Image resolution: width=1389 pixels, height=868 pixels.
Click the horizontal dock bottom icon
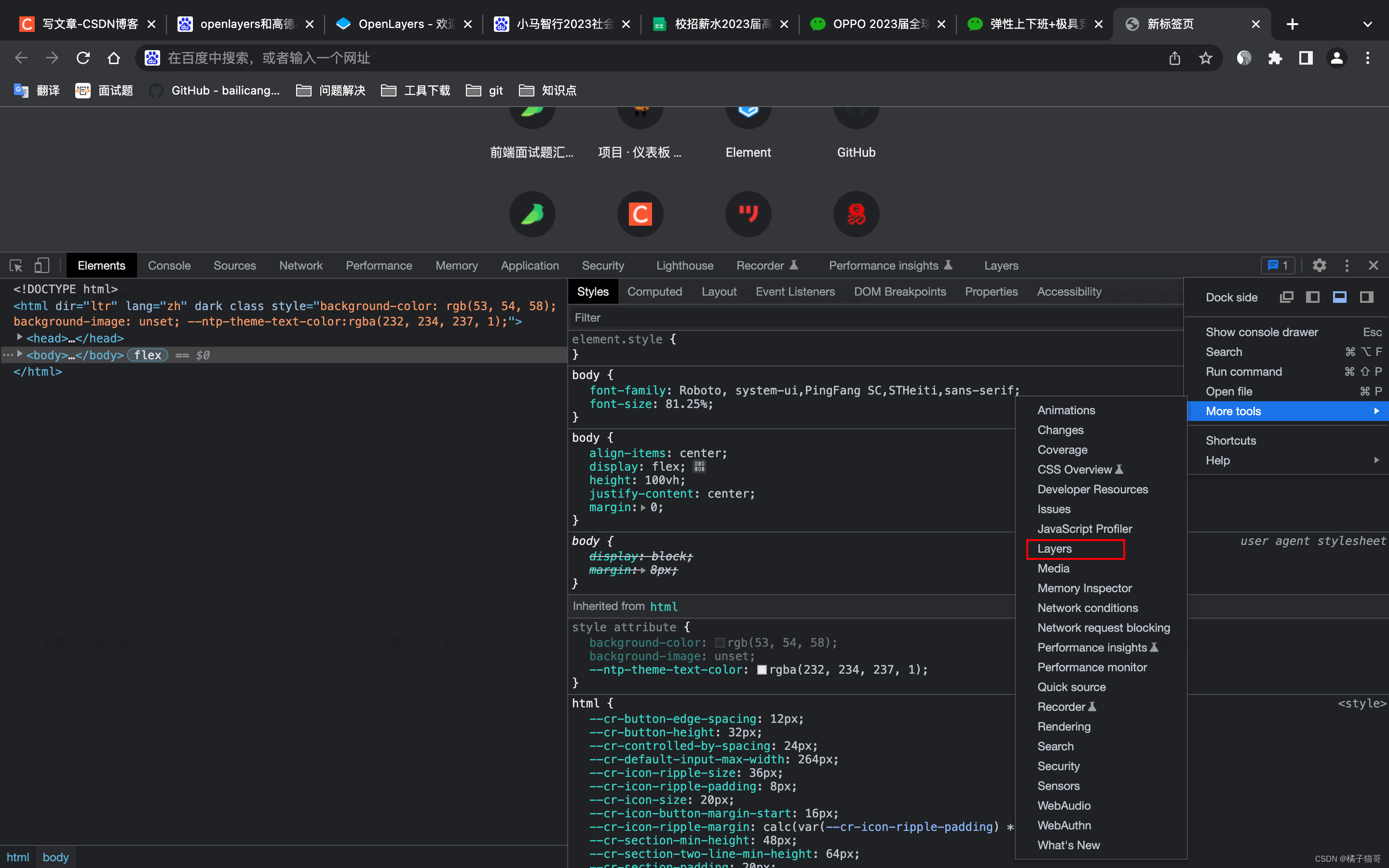(1340, 297)
